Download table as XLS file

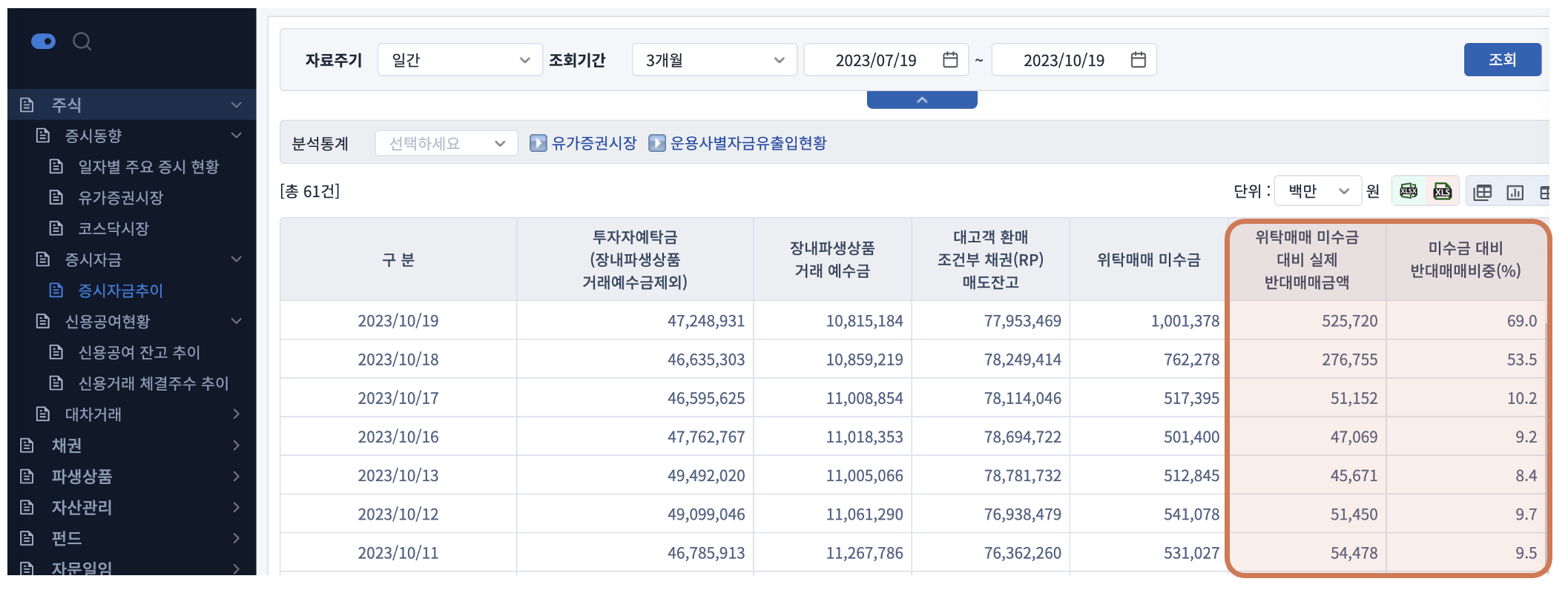1443,192
